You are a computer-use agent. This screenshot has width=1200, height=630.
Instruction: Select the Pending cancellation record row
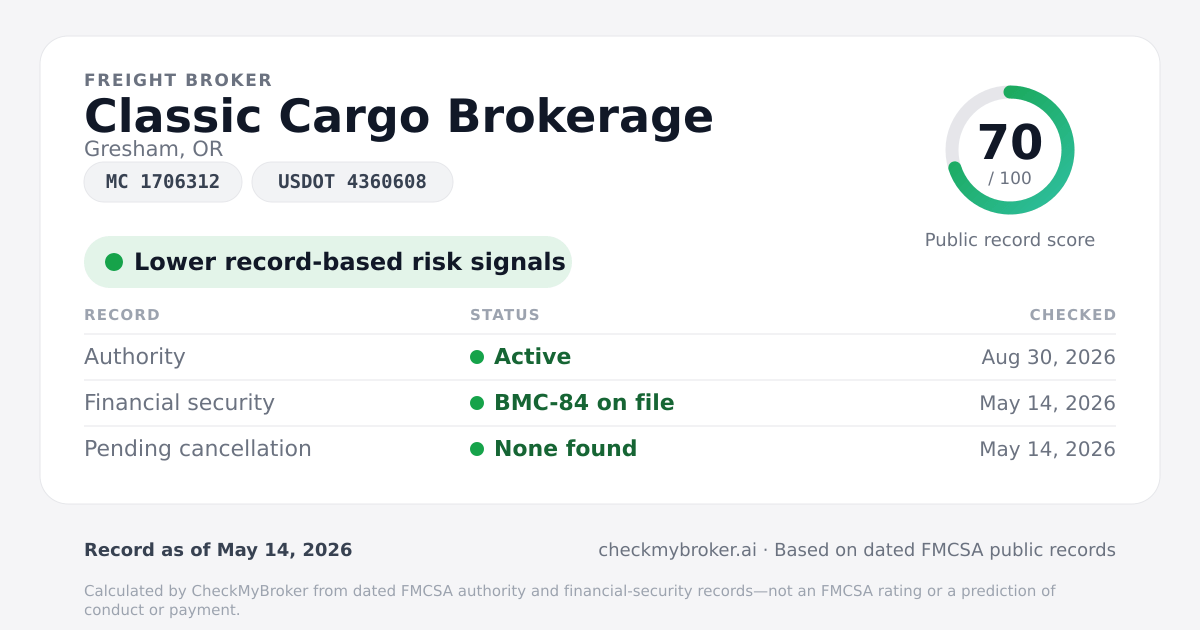click(600, 449)
